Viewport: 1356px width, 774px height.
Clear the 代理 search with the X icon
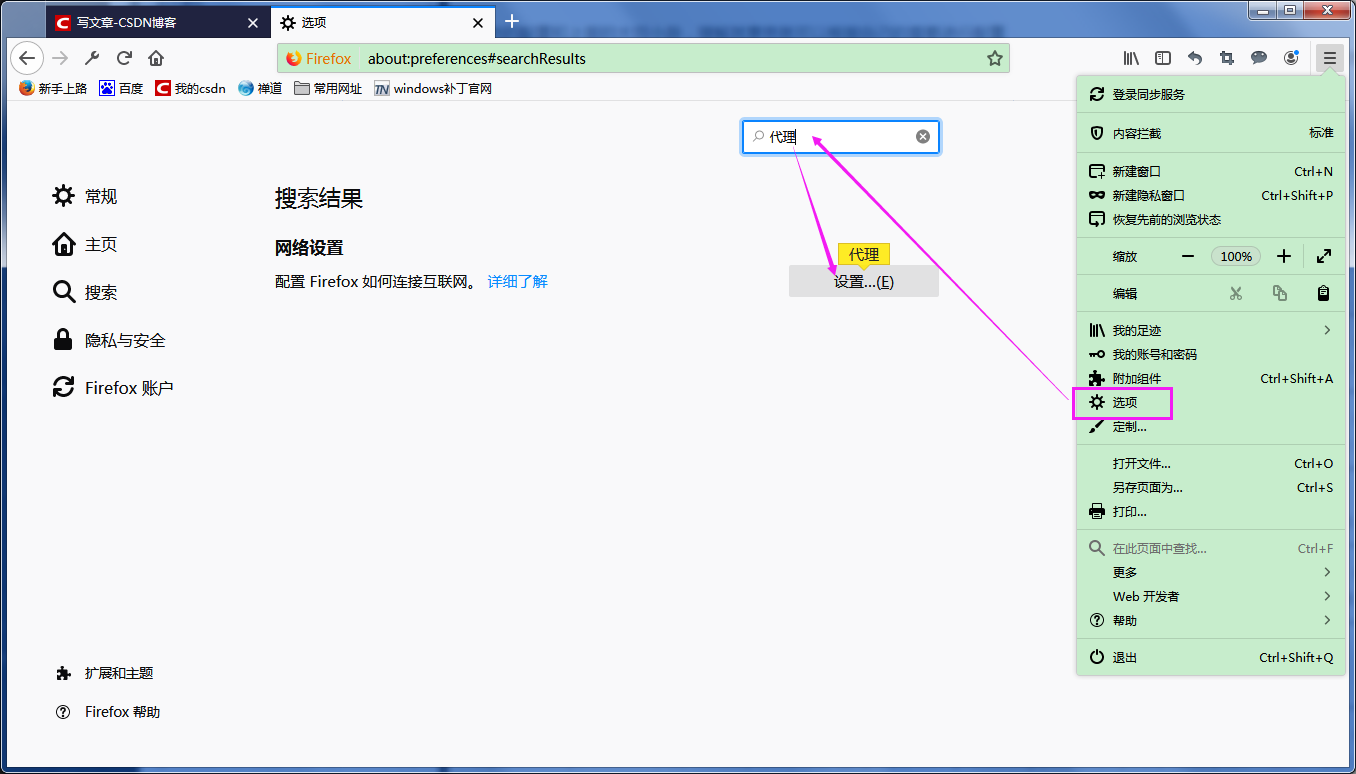point(922,136)
